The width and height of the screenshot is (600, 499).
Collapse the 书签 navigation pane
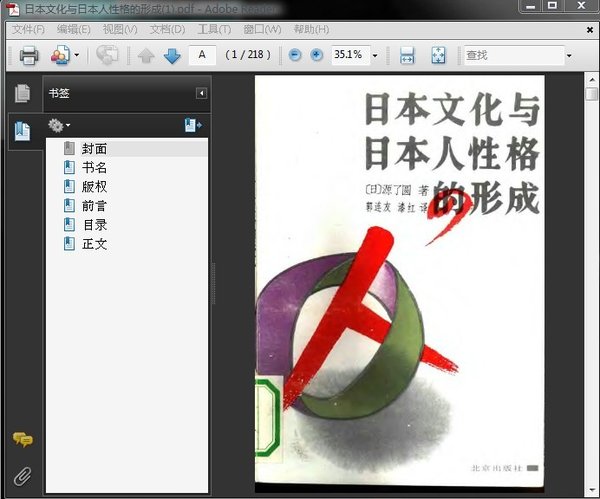pos(201,93)
